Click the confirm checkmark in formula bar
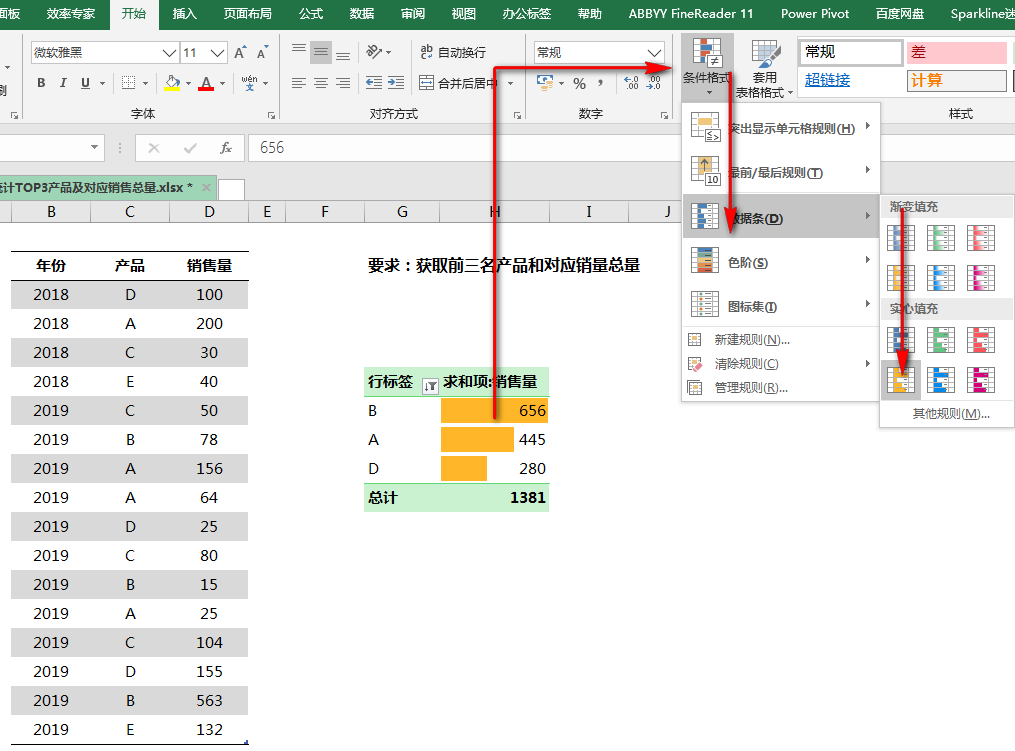Screen dimensions: 1015x751 (190, 148)
